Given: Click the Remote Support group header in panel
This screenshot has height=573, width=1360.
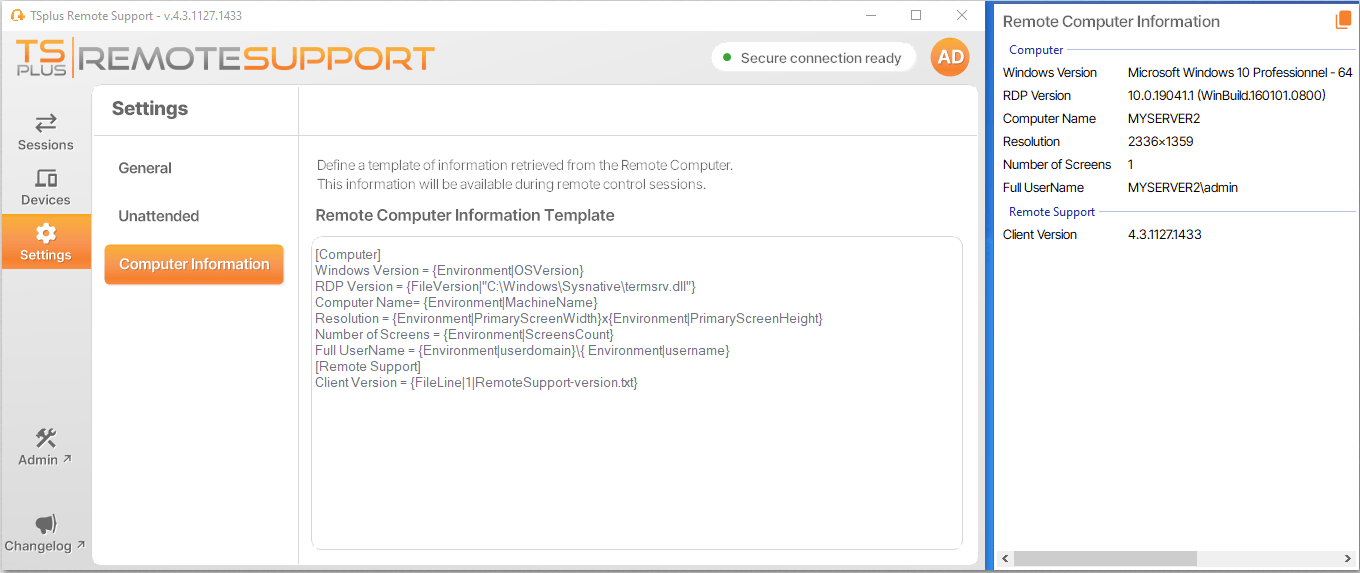Looking at the screenshot, I should point(1052,211).
